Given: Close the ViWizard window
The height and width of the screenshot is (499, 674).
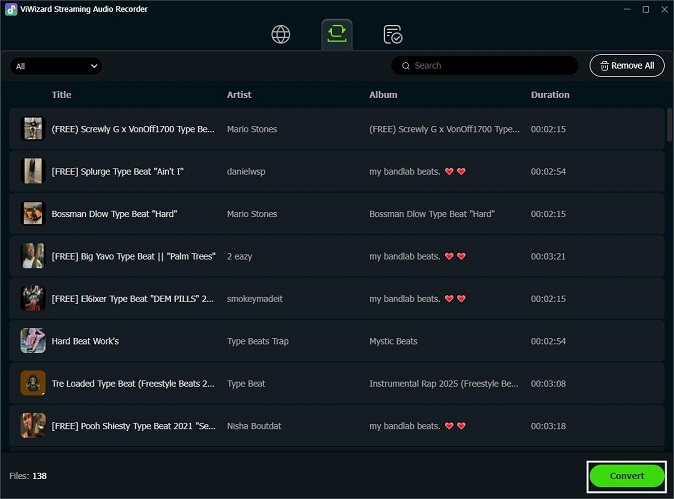Looking at the screenshot, I should pos(664,9).
